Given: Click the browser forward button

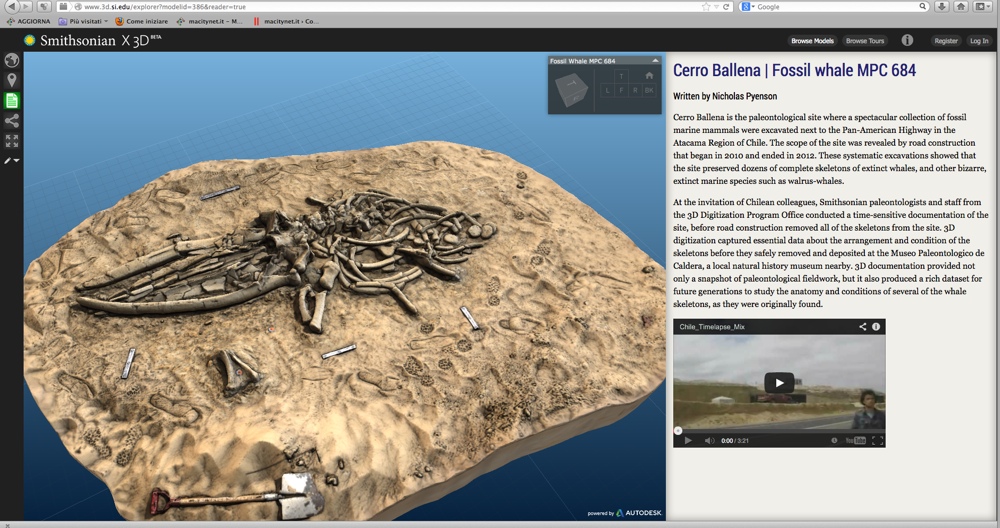Looking at the screenshot, I should (x=26, y=6).
